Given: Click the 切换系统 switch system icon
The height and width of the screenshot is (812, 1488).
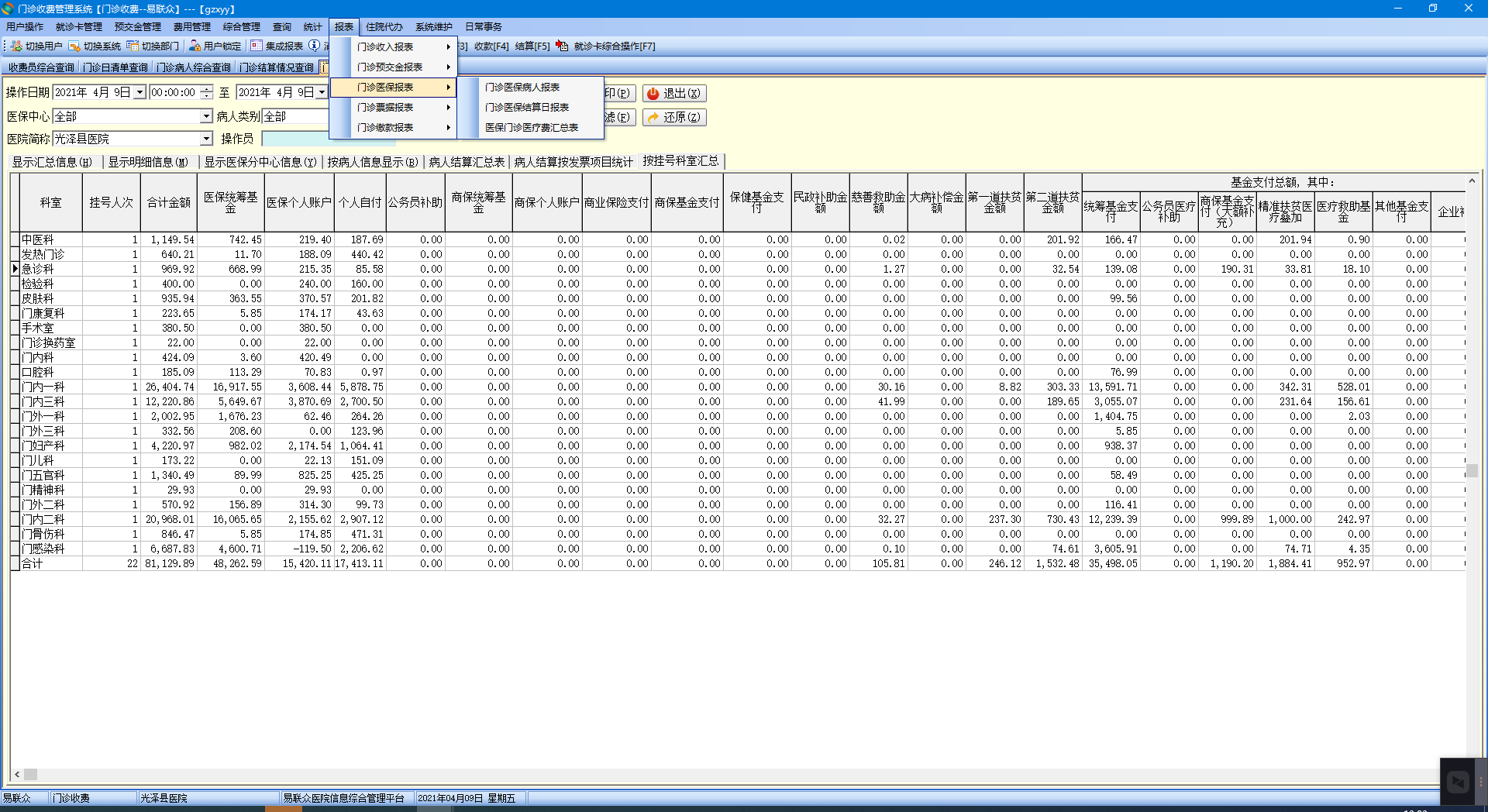Looking at the screenshot, I should tap(74, 46).
